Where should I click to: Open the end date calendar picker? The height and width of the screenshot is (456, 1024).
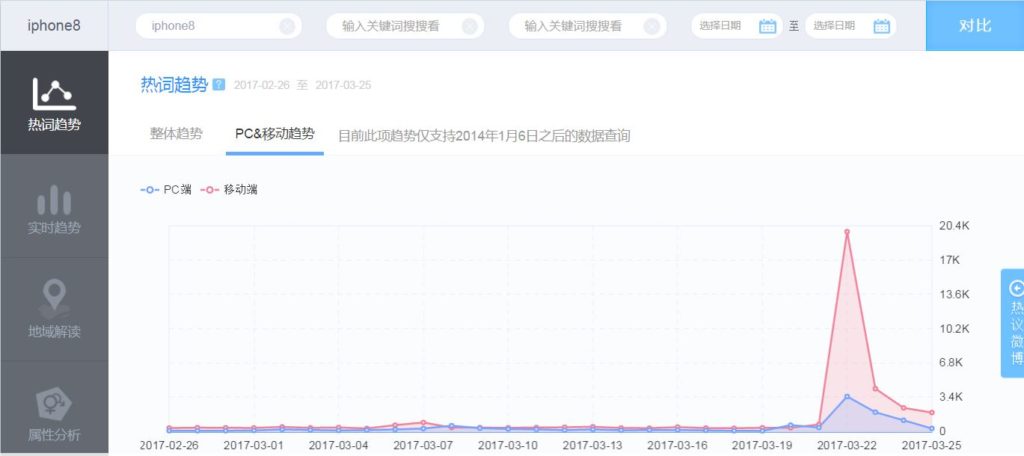click(x=882, y=26)
